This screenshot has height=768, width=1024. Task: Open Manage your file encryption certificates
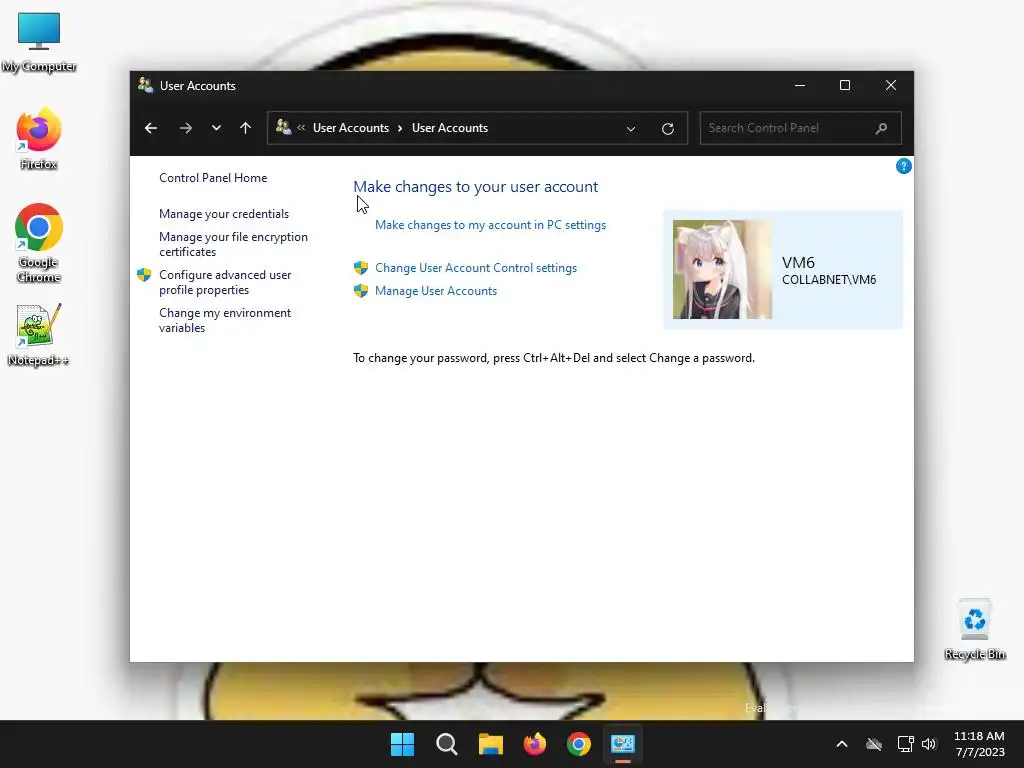(233, 244)
